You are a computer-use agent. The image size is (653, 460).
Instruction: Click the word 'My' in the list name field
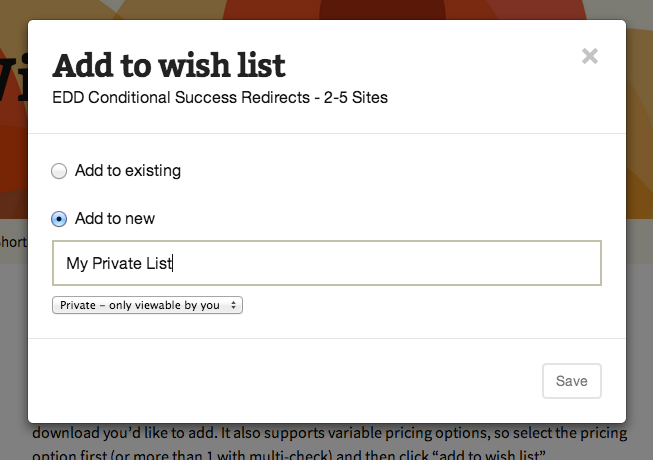tap(77, 263)
